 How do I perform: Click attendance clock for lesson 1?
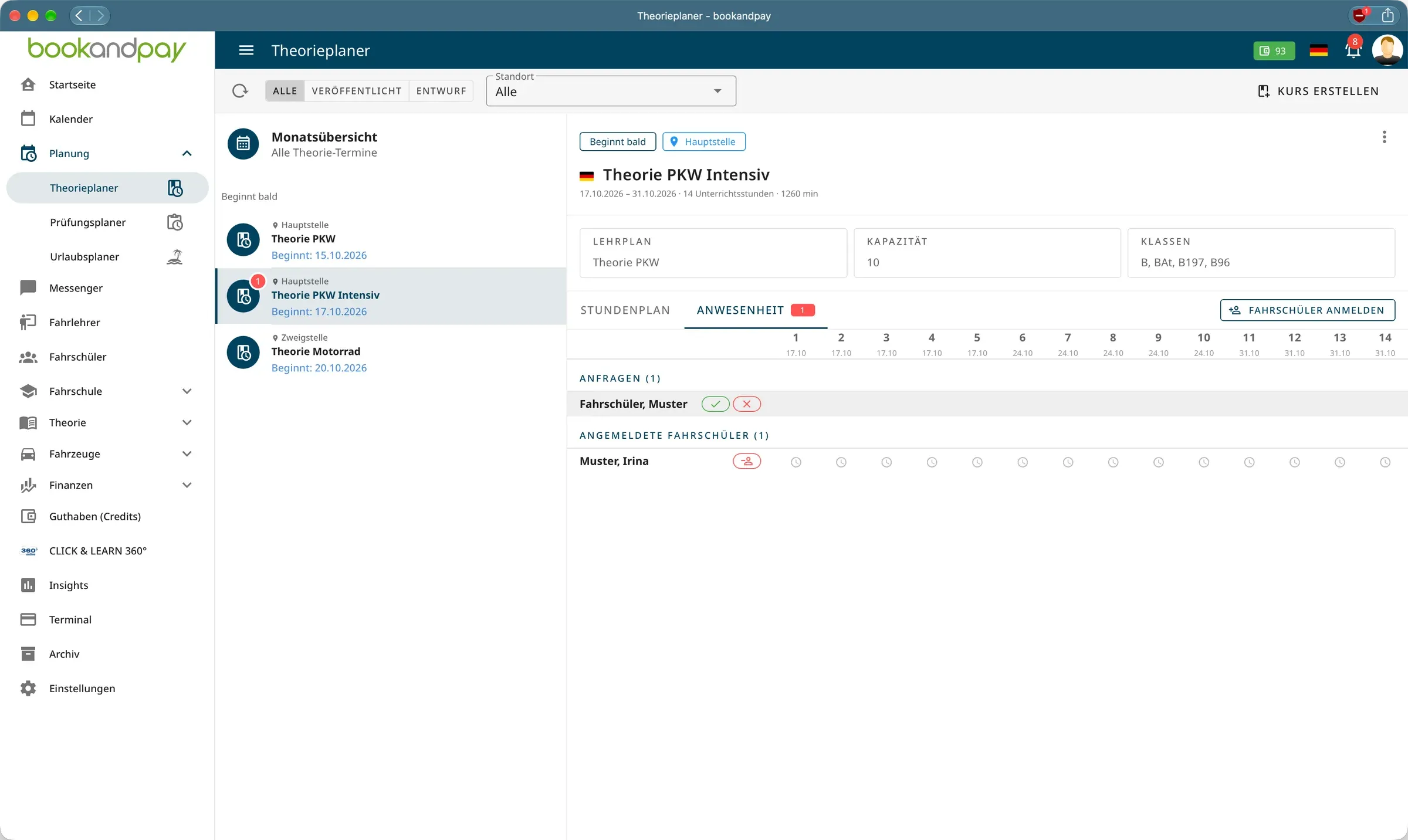796,462
